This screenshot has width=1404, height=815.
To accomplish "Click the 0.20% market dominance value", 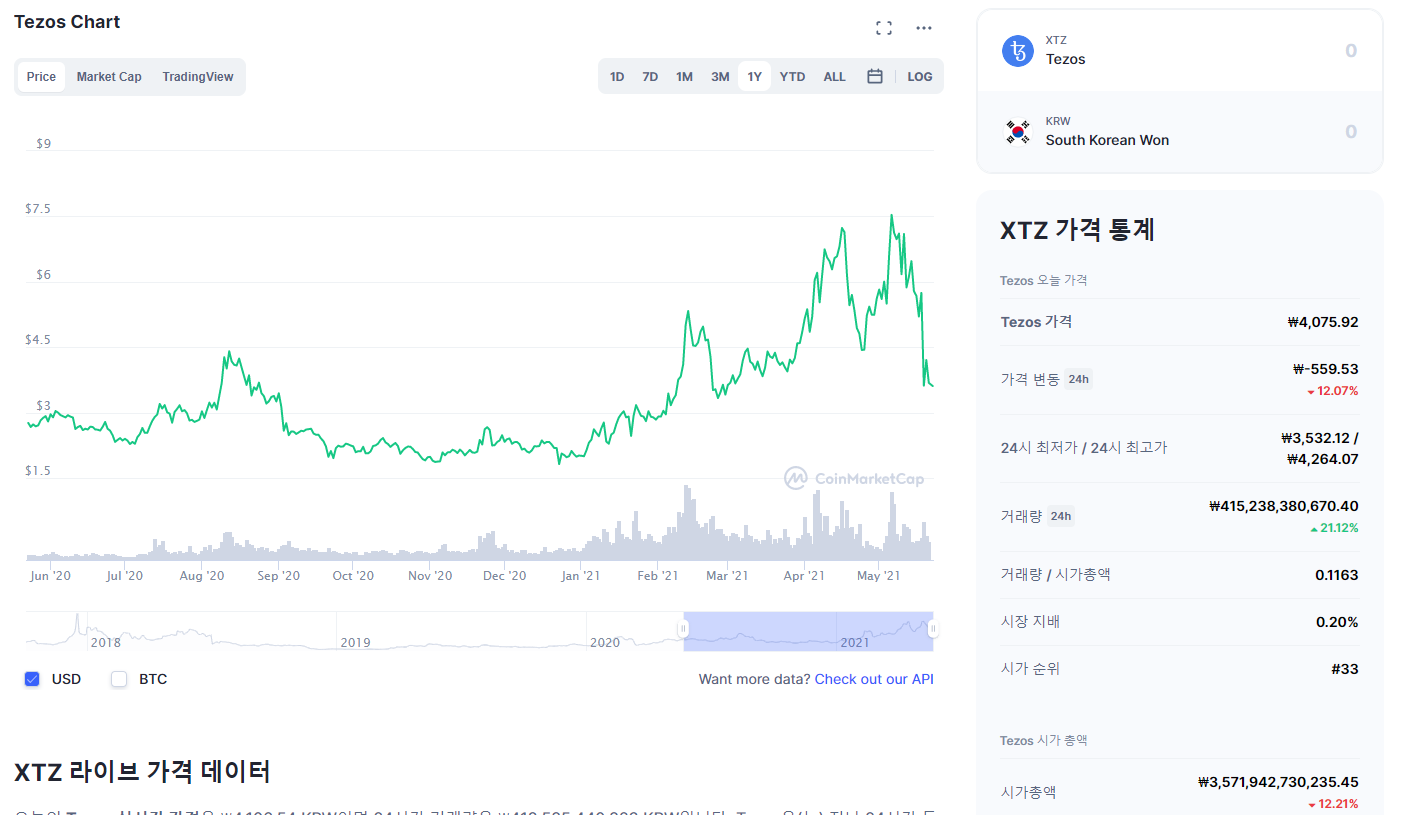I will [1337, 622].
